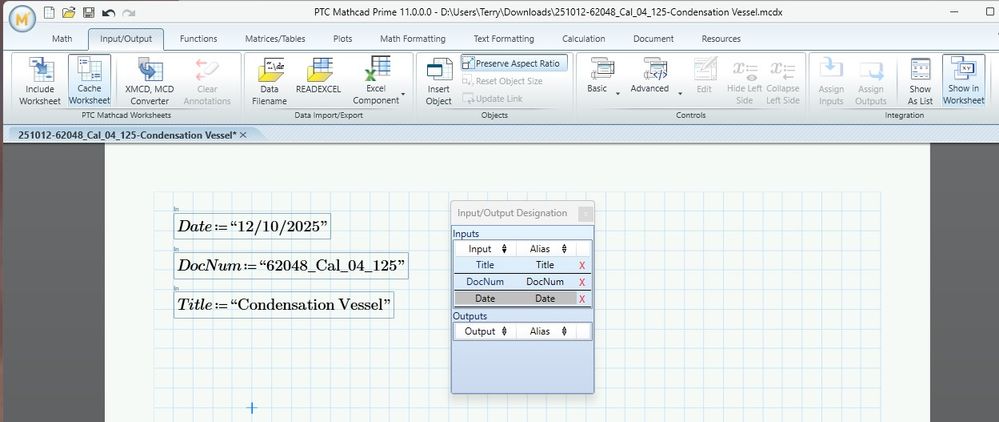Click Assign Inputs

coord(831,81)
